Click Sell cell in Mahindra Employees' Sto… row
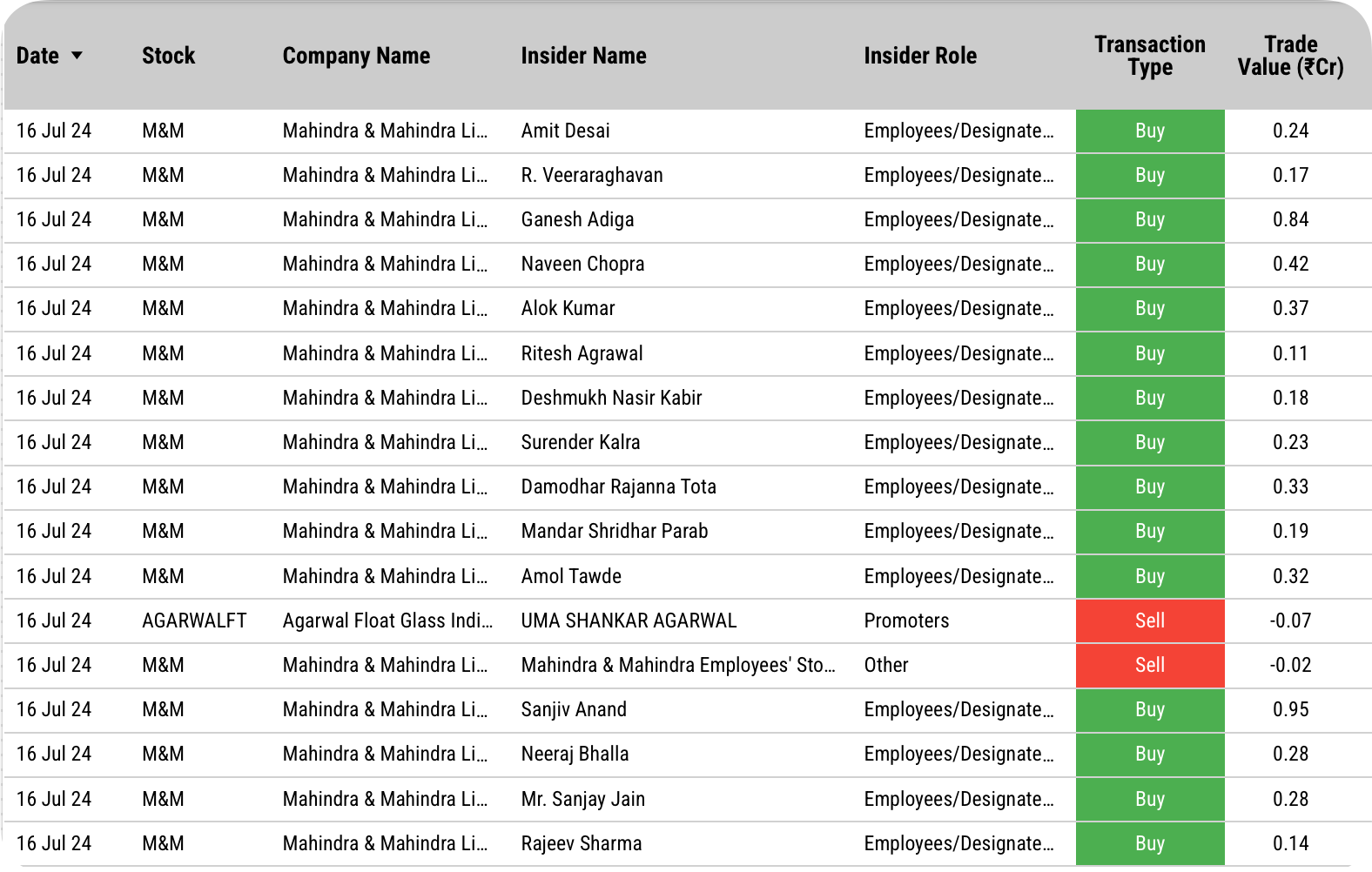This screenshot has width=1372, height=872. tap(1150, 665)
